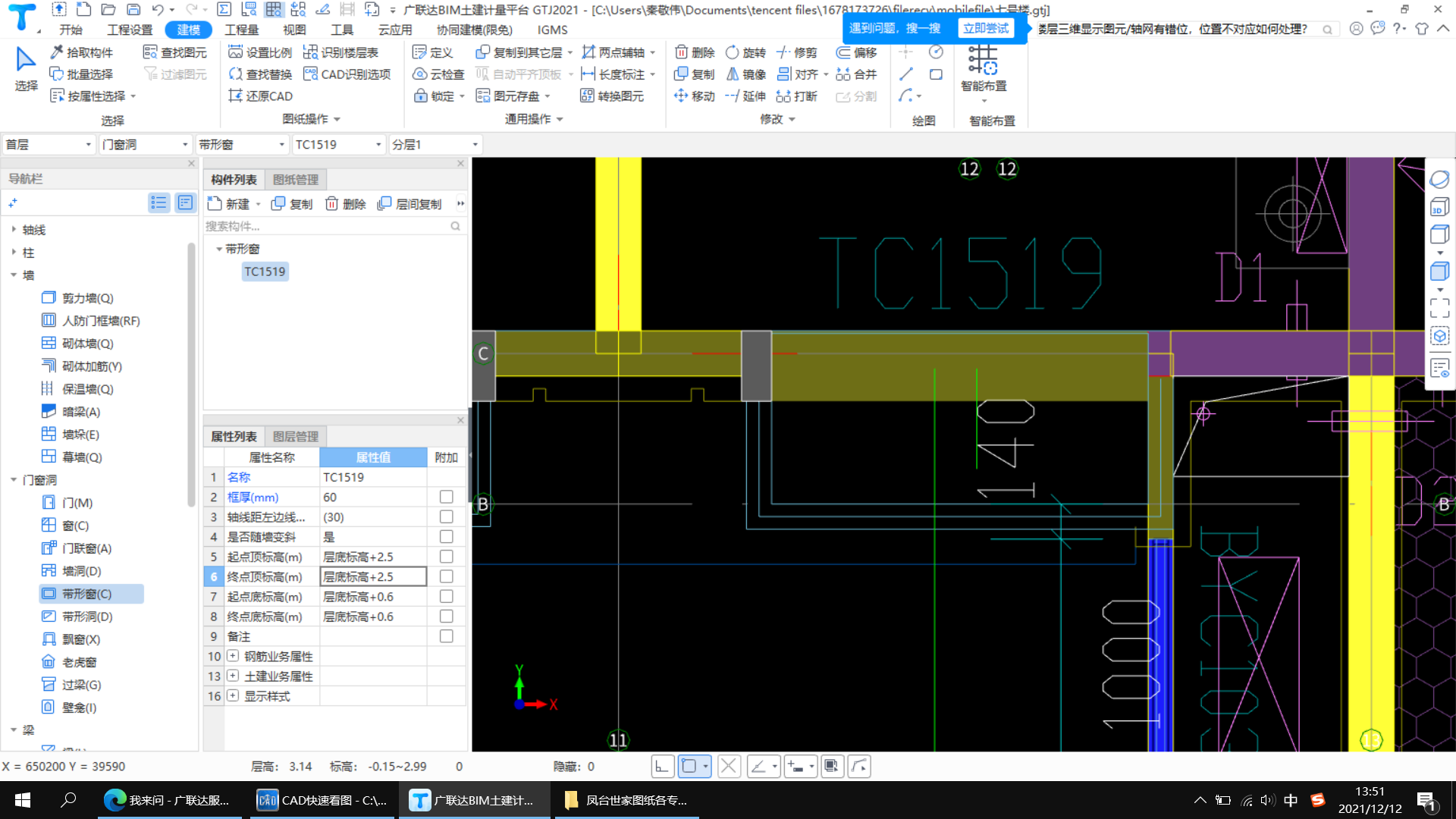Viewport: 1456px width, 819px height.
Task: Expand the 钢筋业务属性 property group
Action: 233,656
